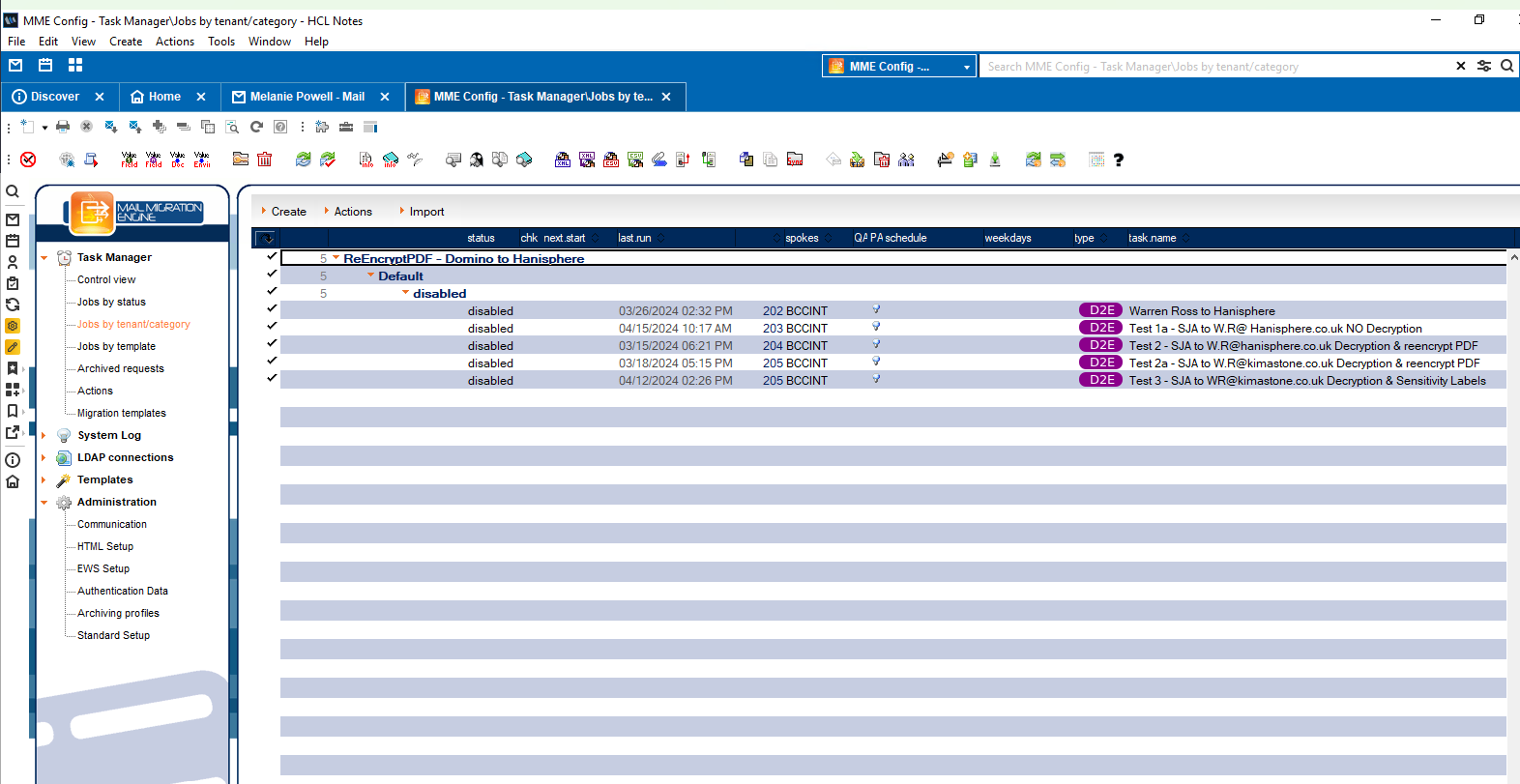Image resolution: width=1520 pixels, height=784 pixels.
Task: Open Jobs by status view
Action: tap(111, 303)
